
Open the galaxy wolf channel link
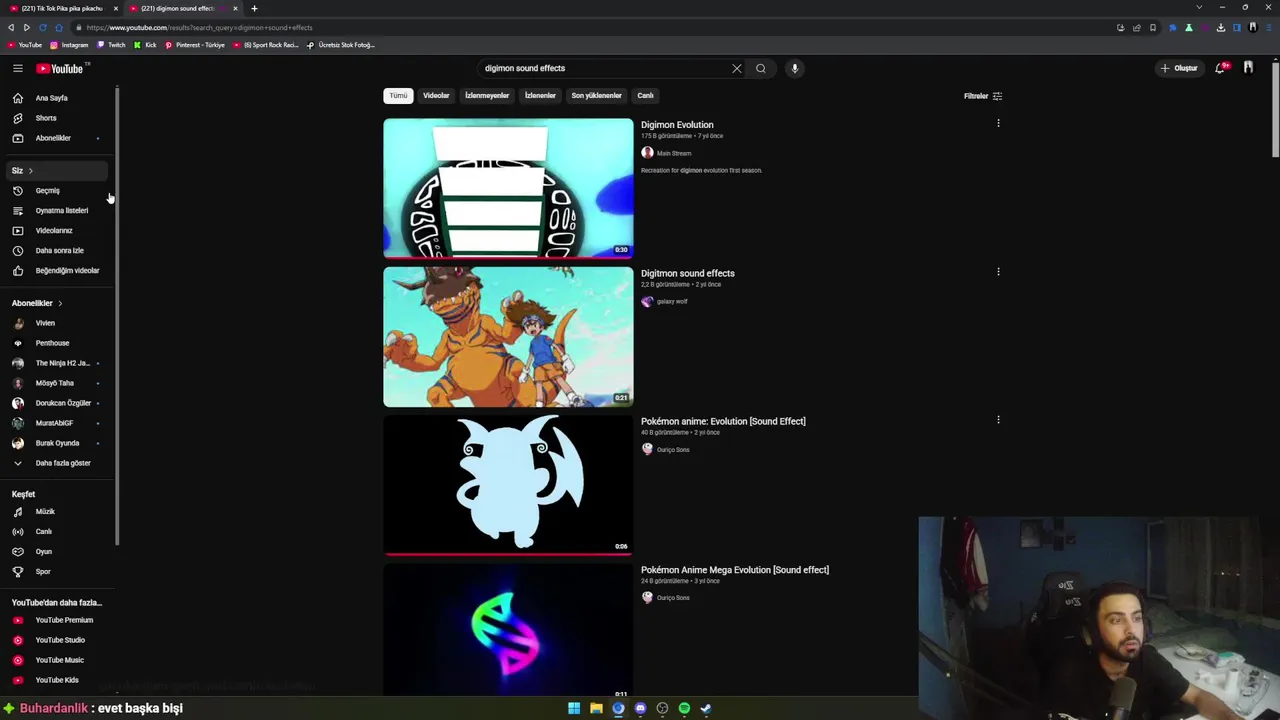click(672, 301)
